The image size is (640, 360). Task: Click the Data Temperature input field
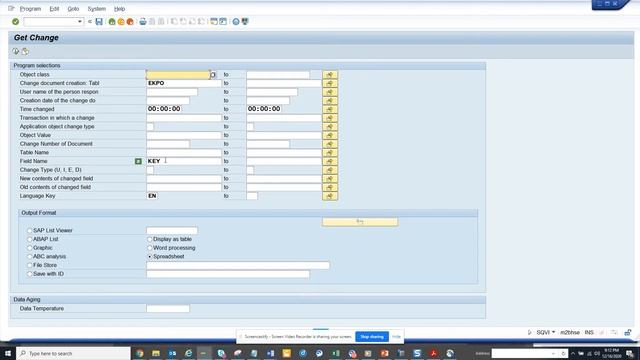pos(168,309)
